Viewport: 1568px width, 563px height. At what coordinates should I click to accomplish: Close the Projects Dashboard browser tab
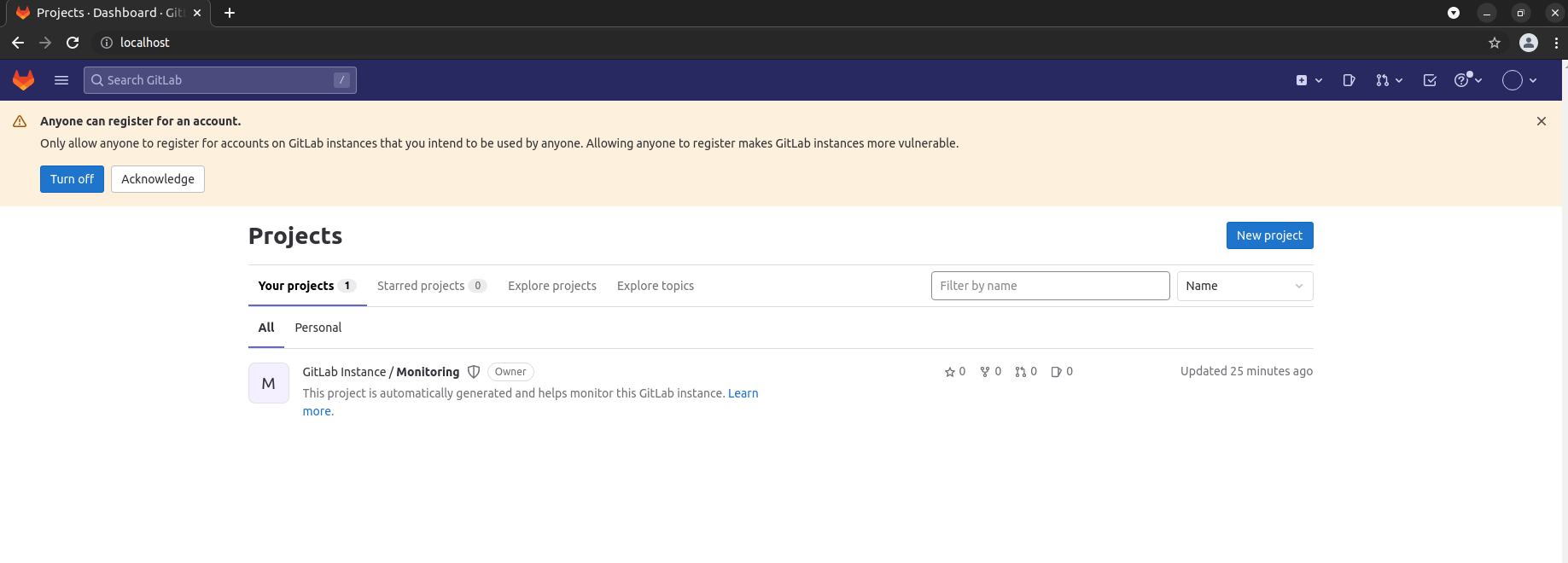coord(197,13)
